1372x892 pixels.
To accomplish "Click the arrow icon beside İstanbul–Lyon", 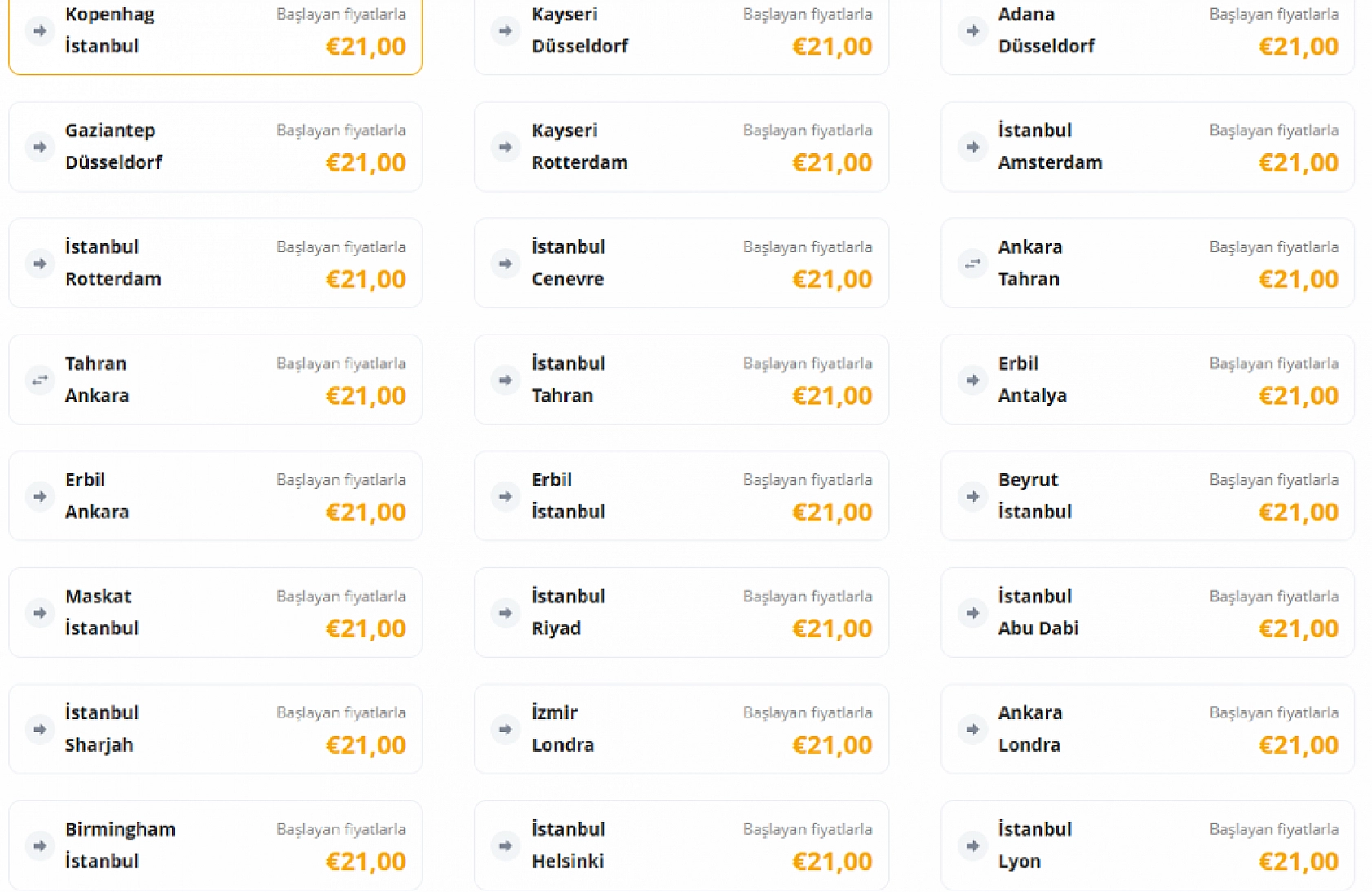I will pyautogui.click(x=972, y=846).
